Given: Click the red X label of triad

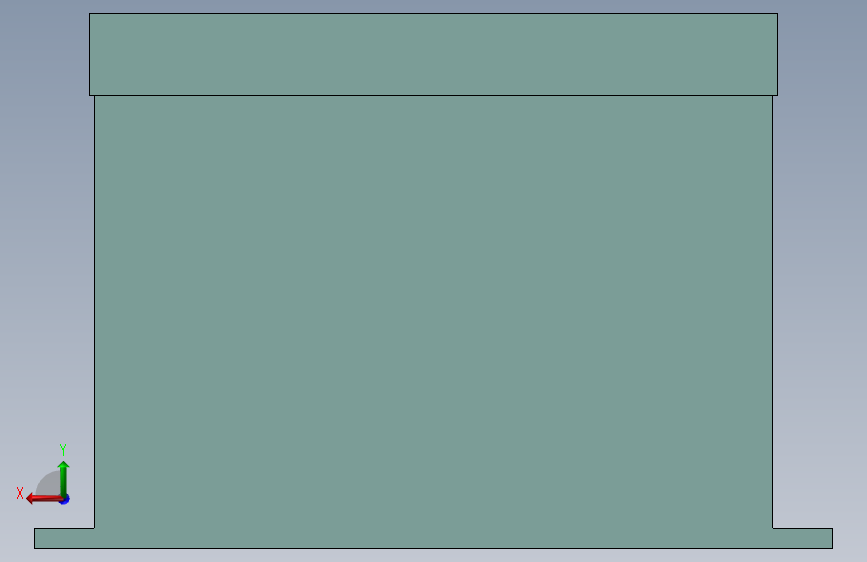Looking at the screenshot, I should (20, 493).
